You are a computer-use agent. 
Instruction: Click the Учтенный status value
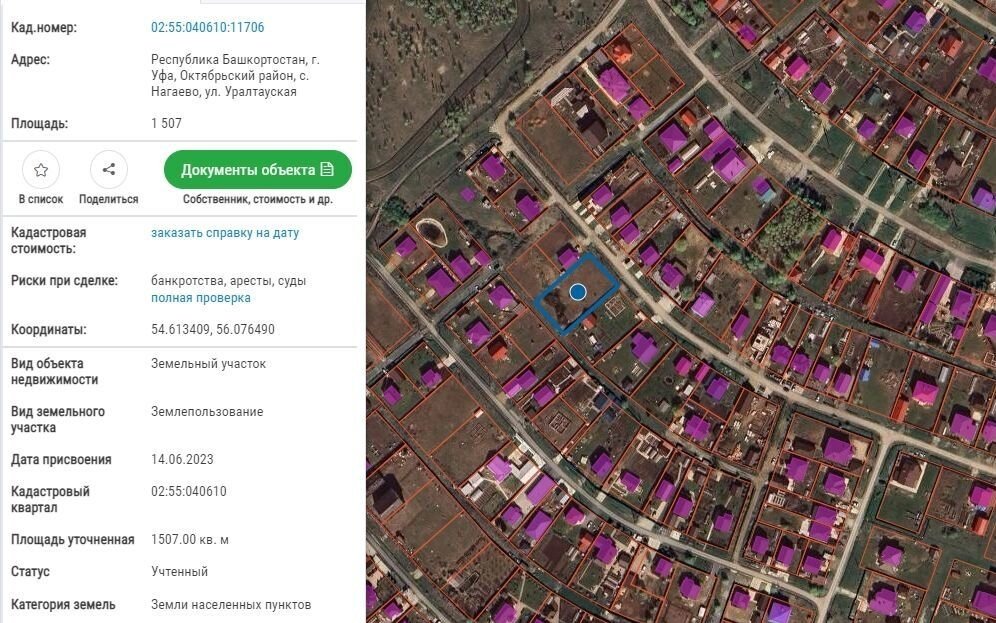[x=180, y=572]
